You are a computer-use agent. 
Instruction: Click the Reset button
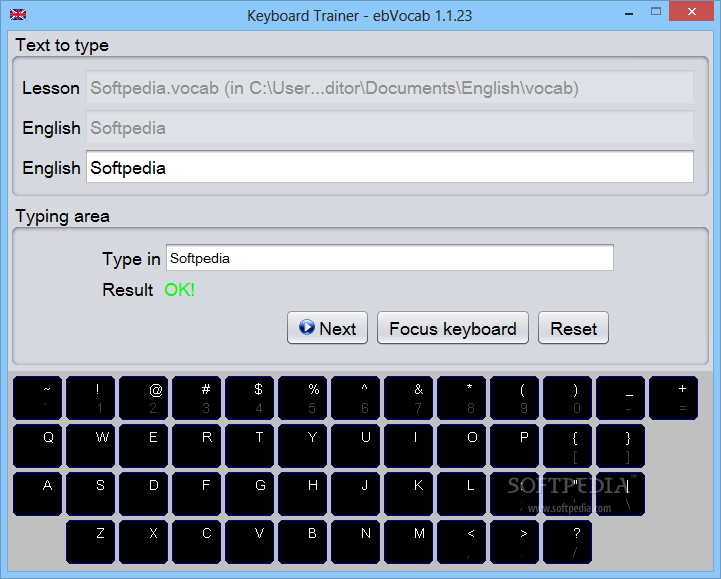pyautogui.click(x=573, y=328)
